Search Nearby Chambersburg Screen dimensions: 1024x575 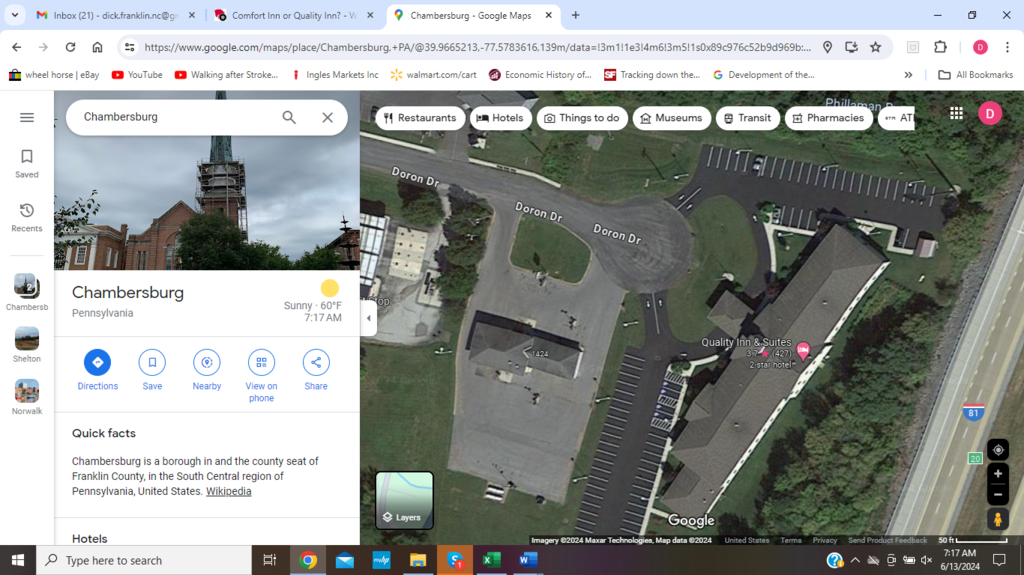pos(206,370)
